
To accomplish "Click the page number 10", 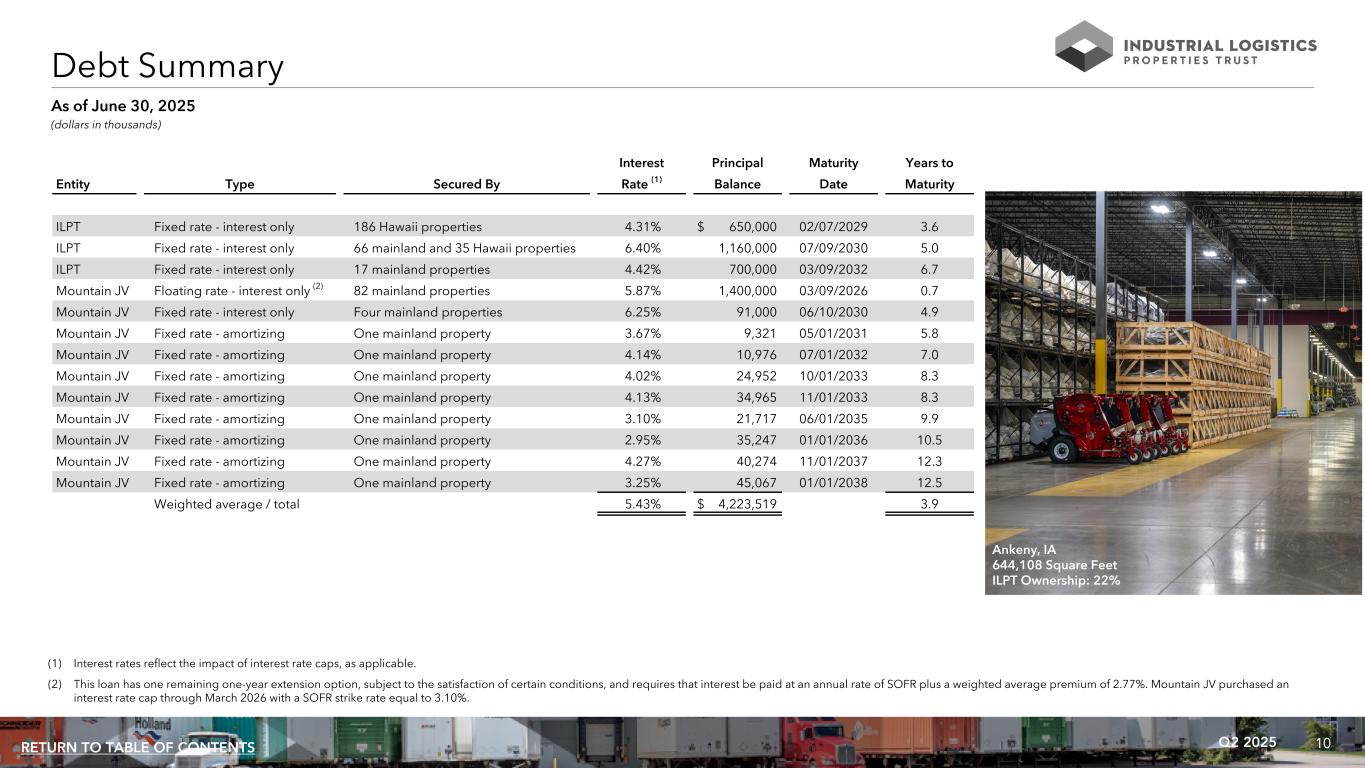I will (1323, 742).
